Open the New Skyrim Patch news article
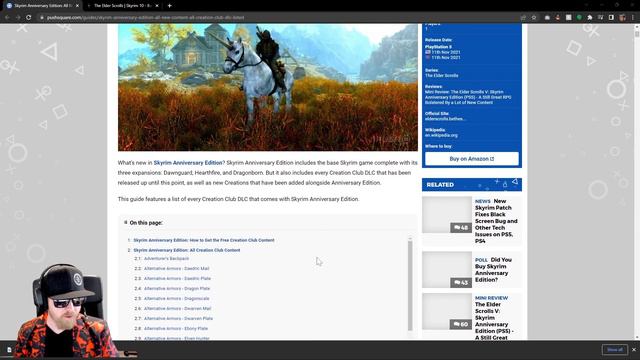Image resolution: width=640 pixels, height=360 pixels. point(496,221)
